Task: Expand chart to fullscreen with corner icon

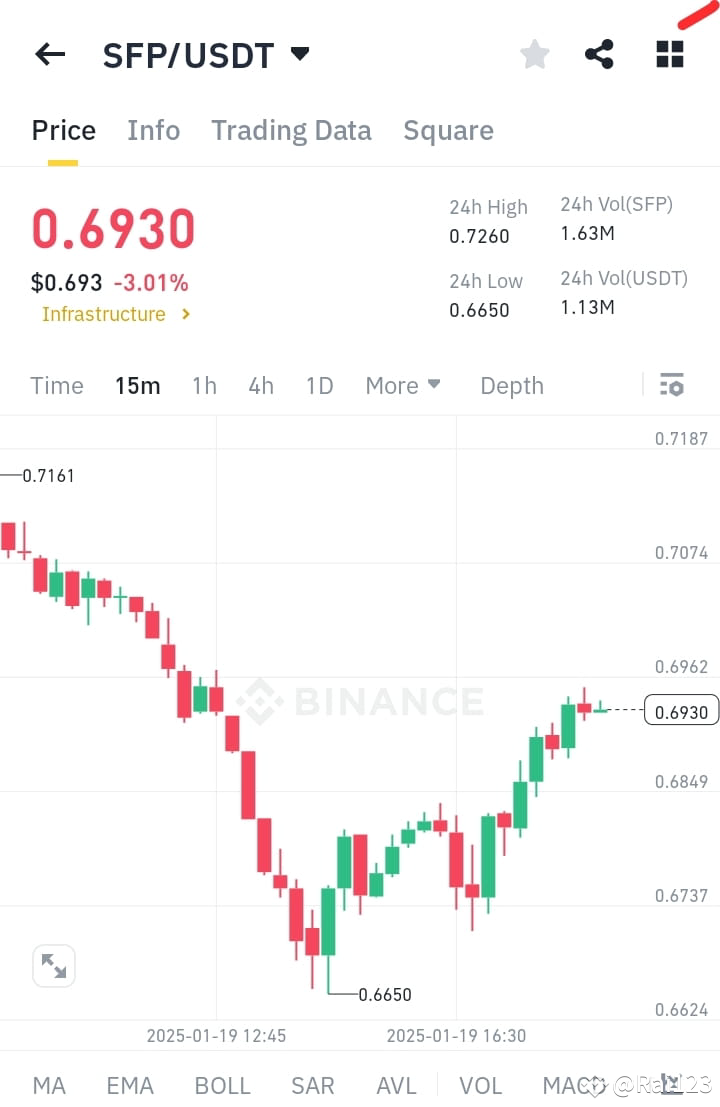Action: (x=54, y=965)
